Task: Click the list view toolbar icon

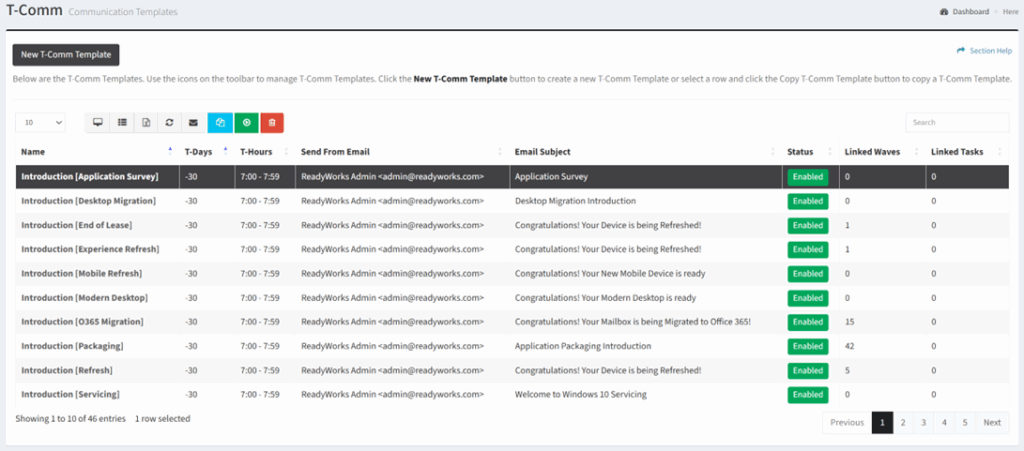Action: [x=122, y=122]
